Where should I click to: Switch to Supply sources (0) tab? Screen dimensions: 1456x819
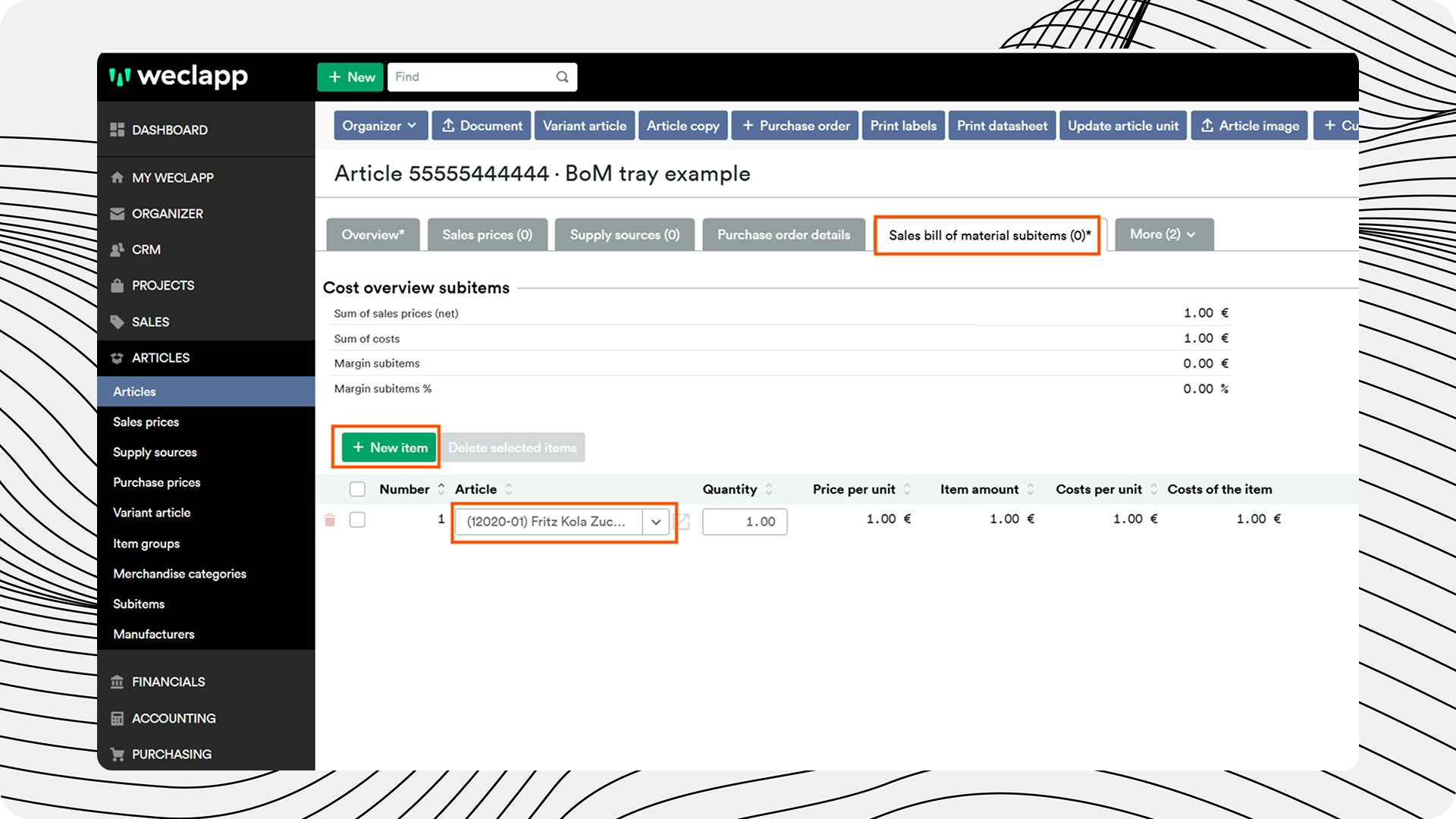625,234
